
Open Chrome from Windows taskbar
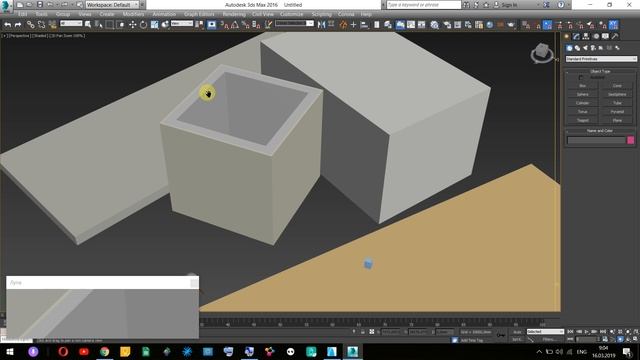[104, 351]
